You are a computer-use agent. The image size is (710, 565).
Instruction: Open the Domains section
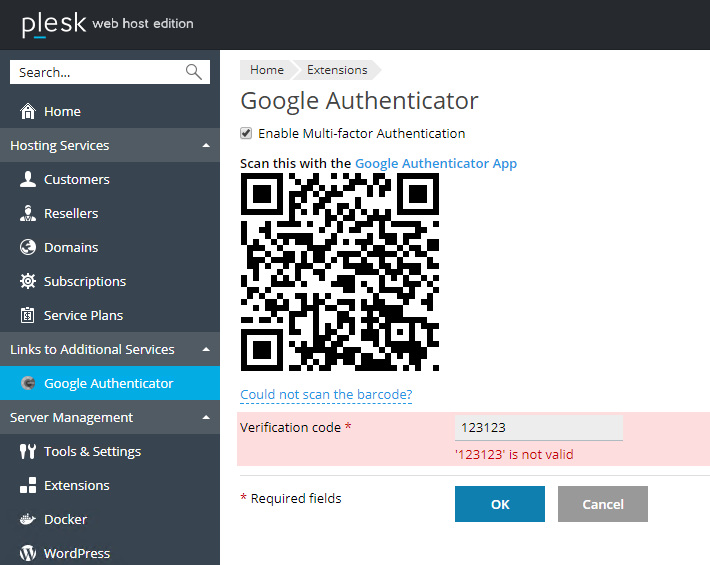point(110,247)
